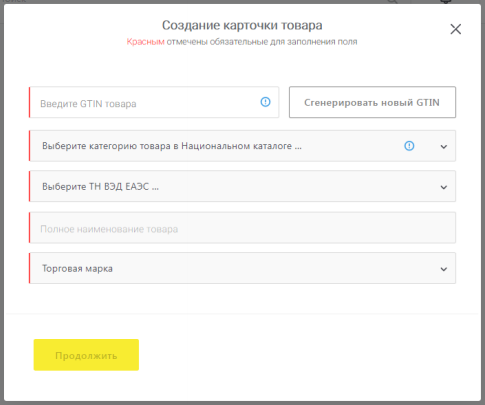
Task: Focus the Введите GTIN товара input
Action: (x=154, y=102)
